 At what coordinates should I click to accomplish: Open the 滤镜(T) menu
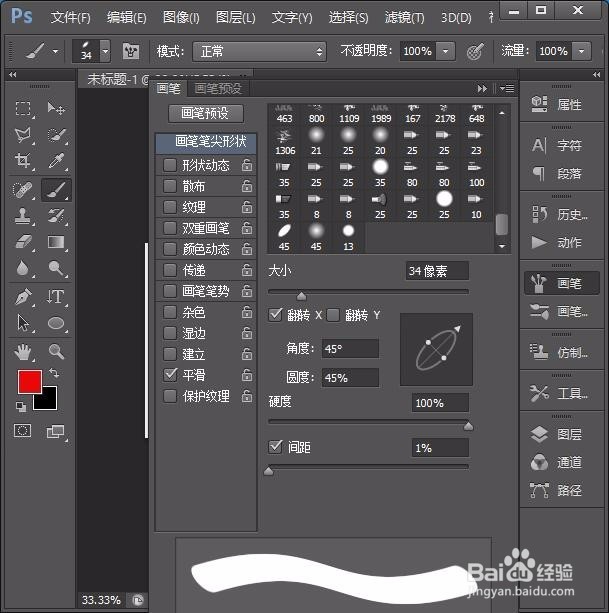click(x=404, y=18)
